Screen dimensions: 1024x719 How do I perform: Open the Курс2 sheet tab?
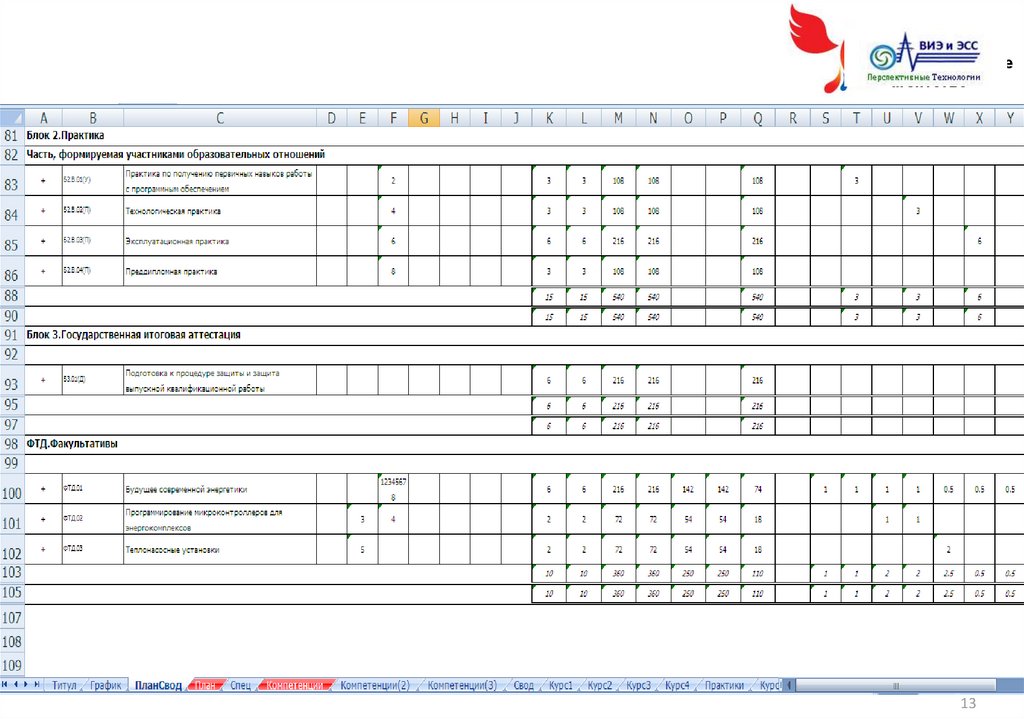[x=600, y=685]
